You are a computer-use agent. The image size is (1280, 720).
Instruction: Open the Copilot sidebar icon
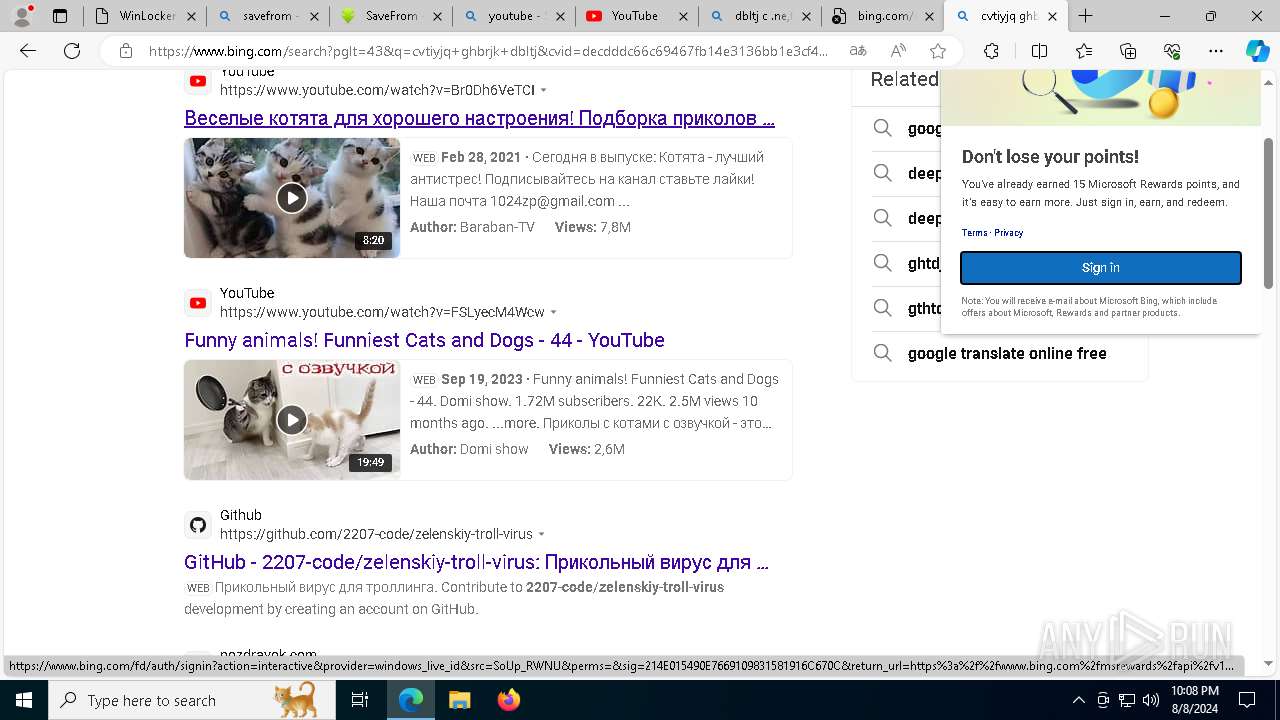1257,51
